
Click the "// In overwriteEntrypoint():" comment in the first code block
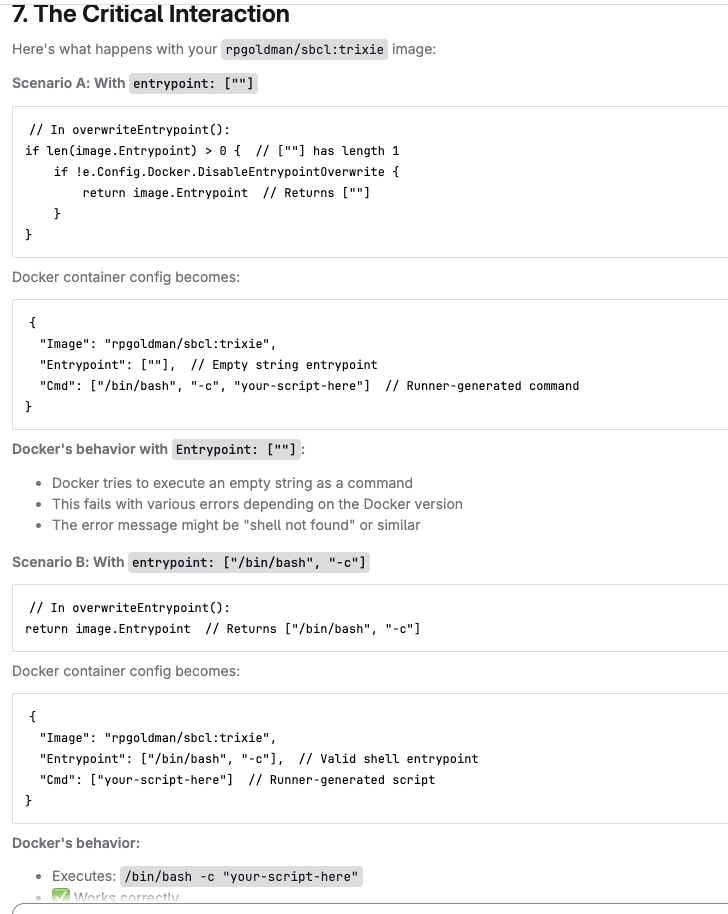coord(129,129)
